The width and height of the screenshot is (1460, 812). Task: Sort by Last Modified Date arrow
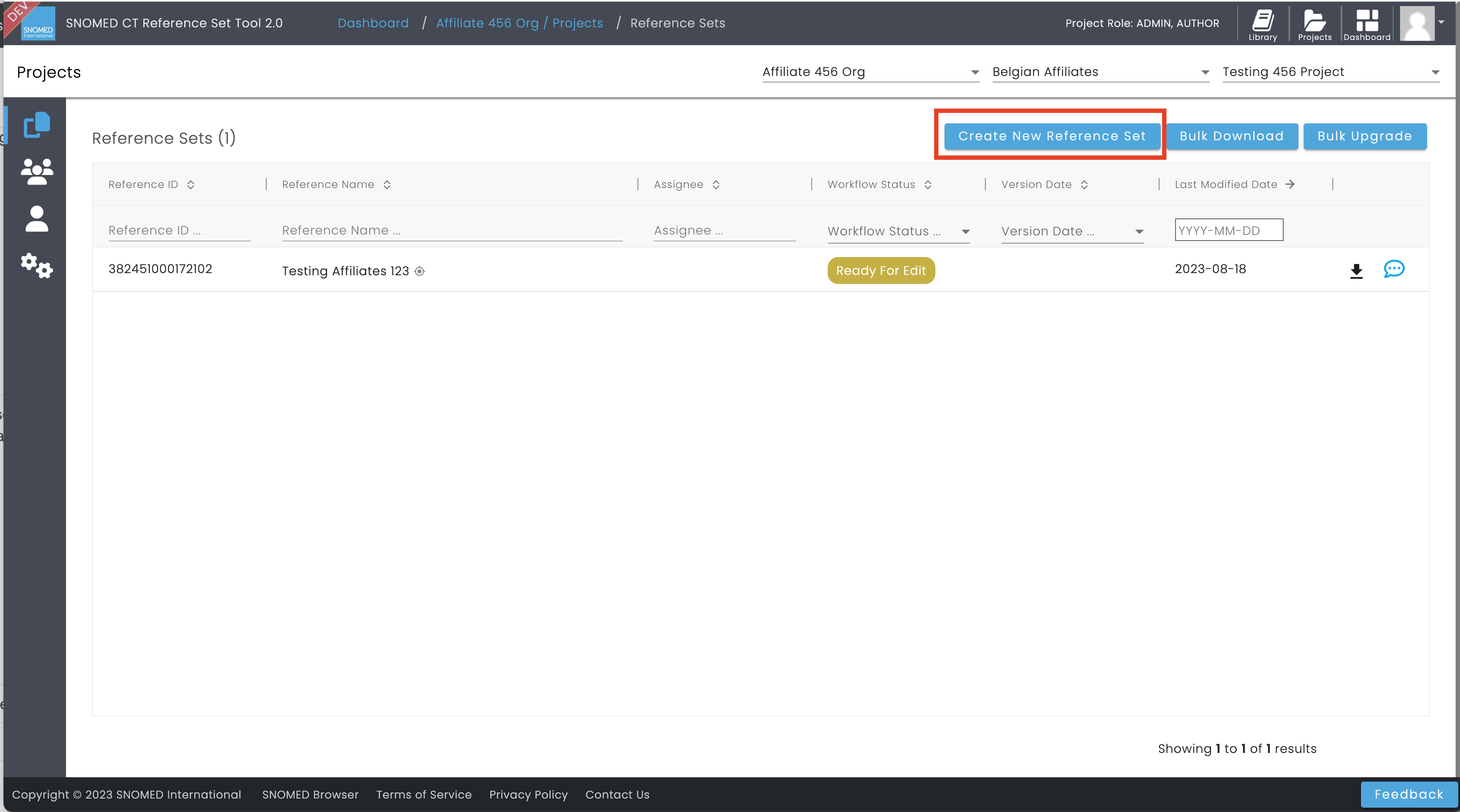click(1289, 184)
